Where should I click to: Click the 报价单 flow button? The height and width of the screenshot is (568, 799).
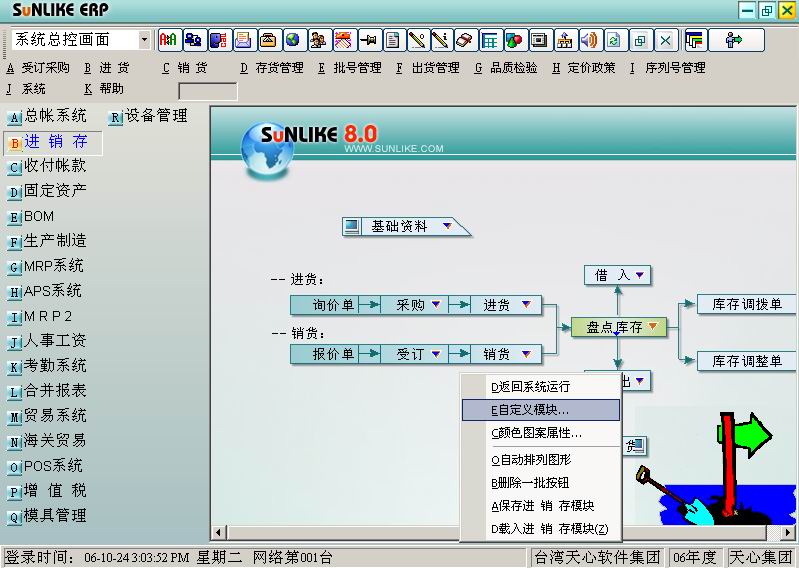tap(325, 354)
